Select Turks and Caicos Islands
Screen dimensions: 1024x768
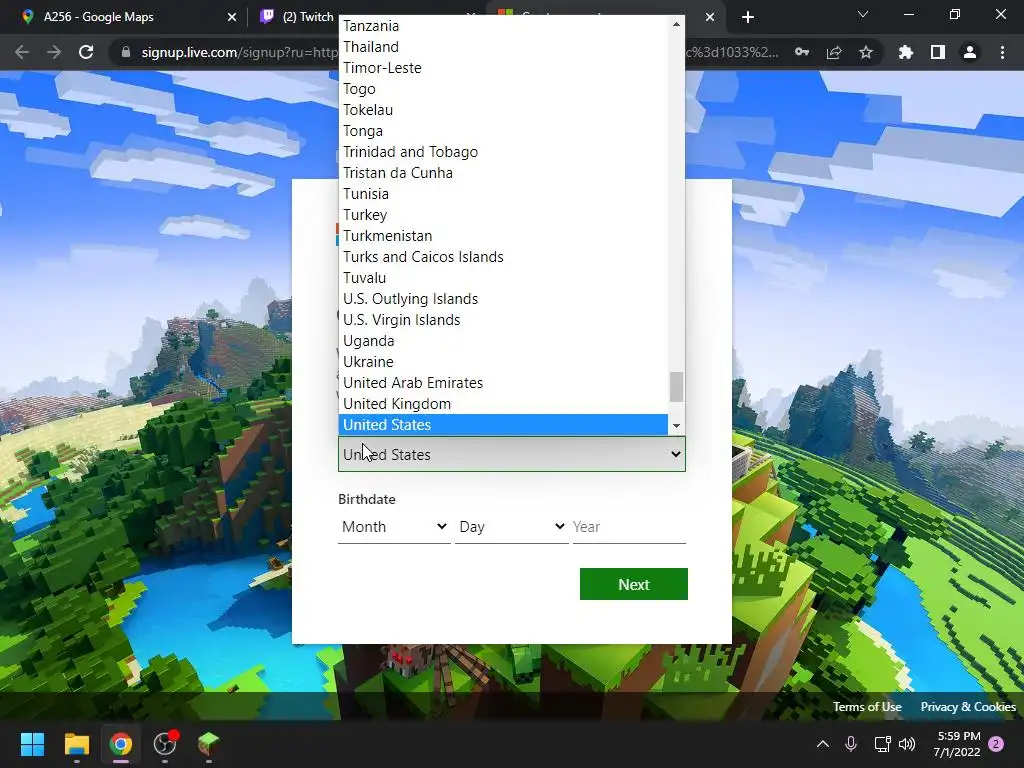(503, 257)
